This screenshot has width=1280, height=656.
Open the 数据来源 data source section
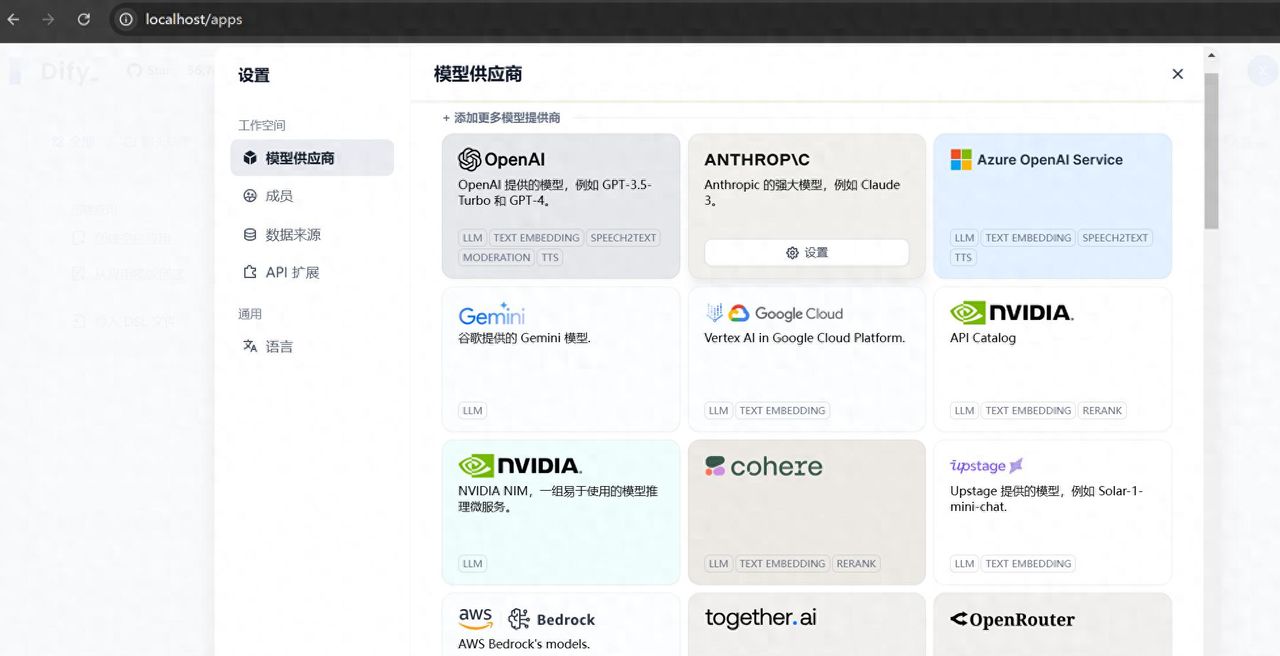click(x=292, y=235)
